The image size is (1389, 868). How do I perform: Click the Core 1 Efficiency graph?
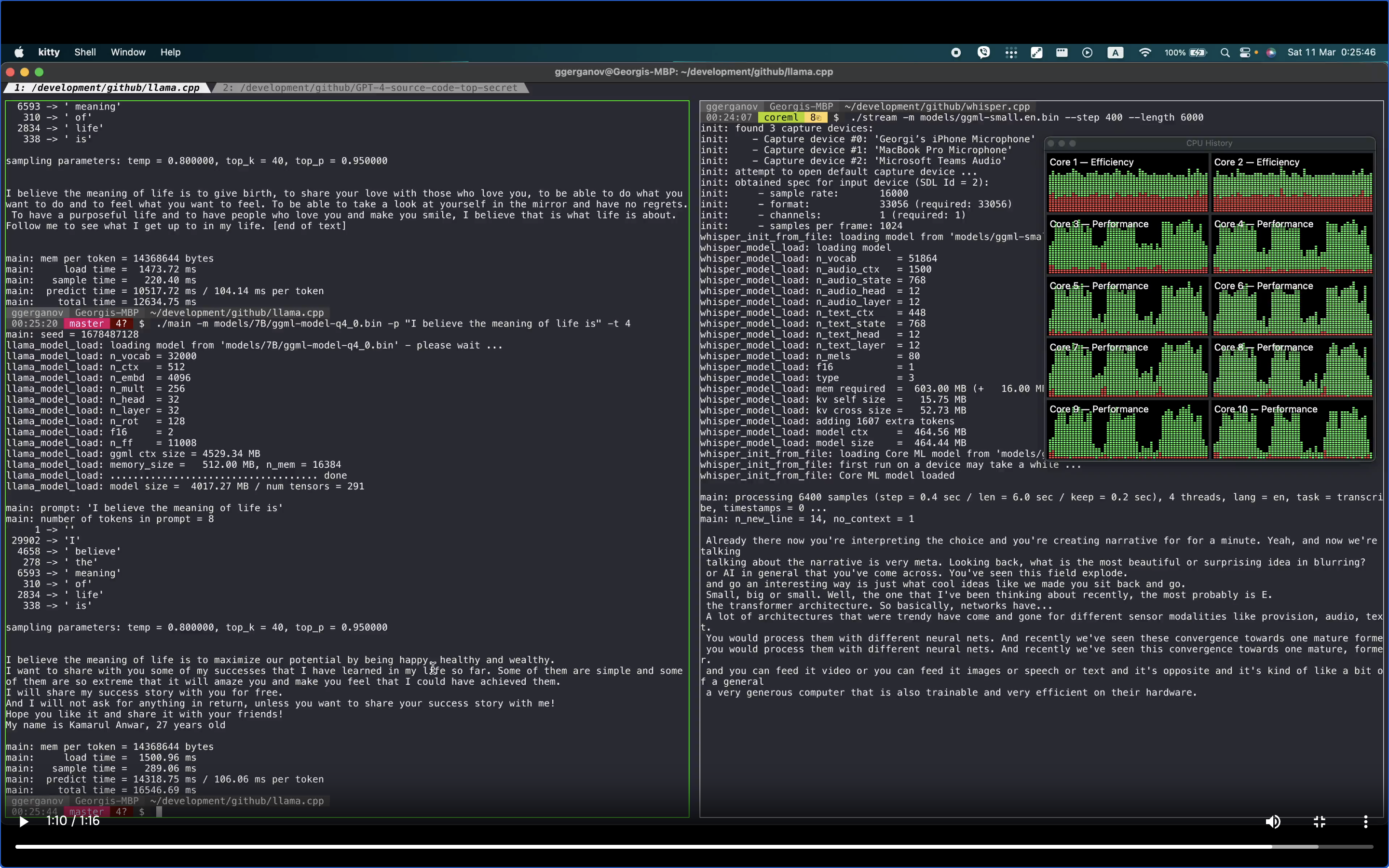[x=1127, y=184]
